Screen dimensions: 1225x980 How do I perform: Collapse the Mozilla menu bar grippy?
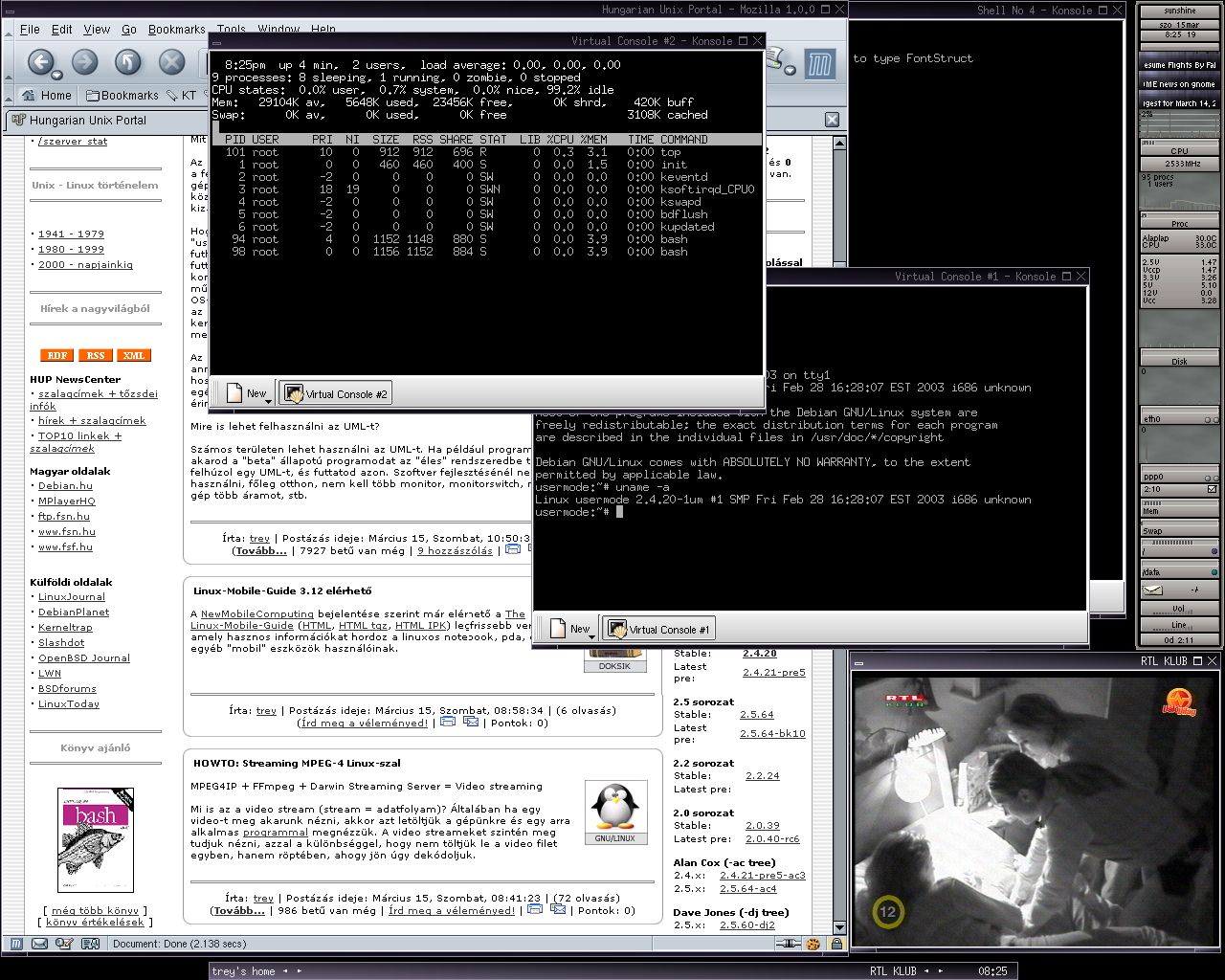tap(9, 29)
